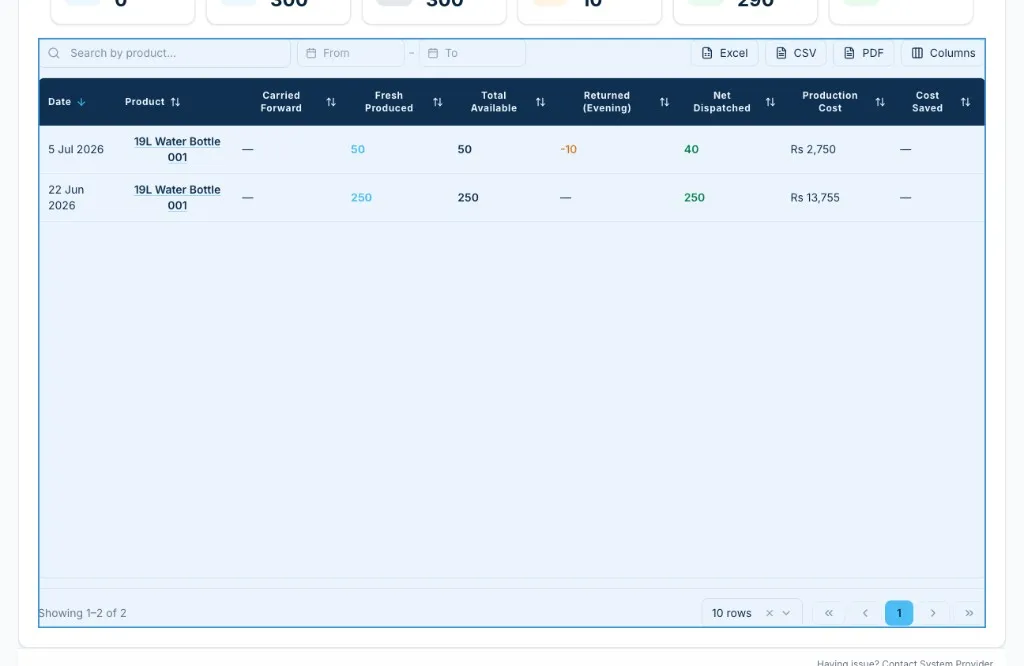Select the Fresh Produced value 250
The width and height of the screenshot is (1024, 666).
pos(361,198)
